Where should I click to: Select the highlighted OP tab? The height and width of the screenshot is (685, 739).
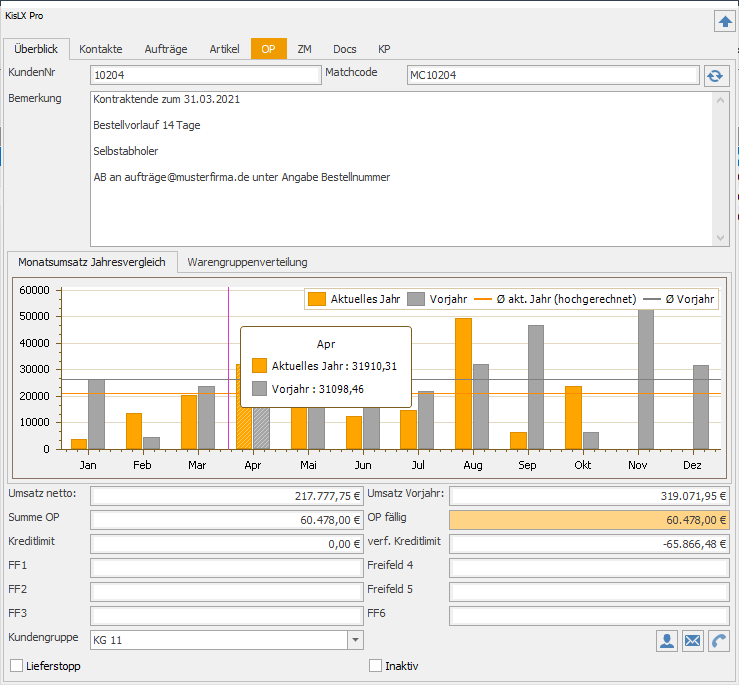268,49
